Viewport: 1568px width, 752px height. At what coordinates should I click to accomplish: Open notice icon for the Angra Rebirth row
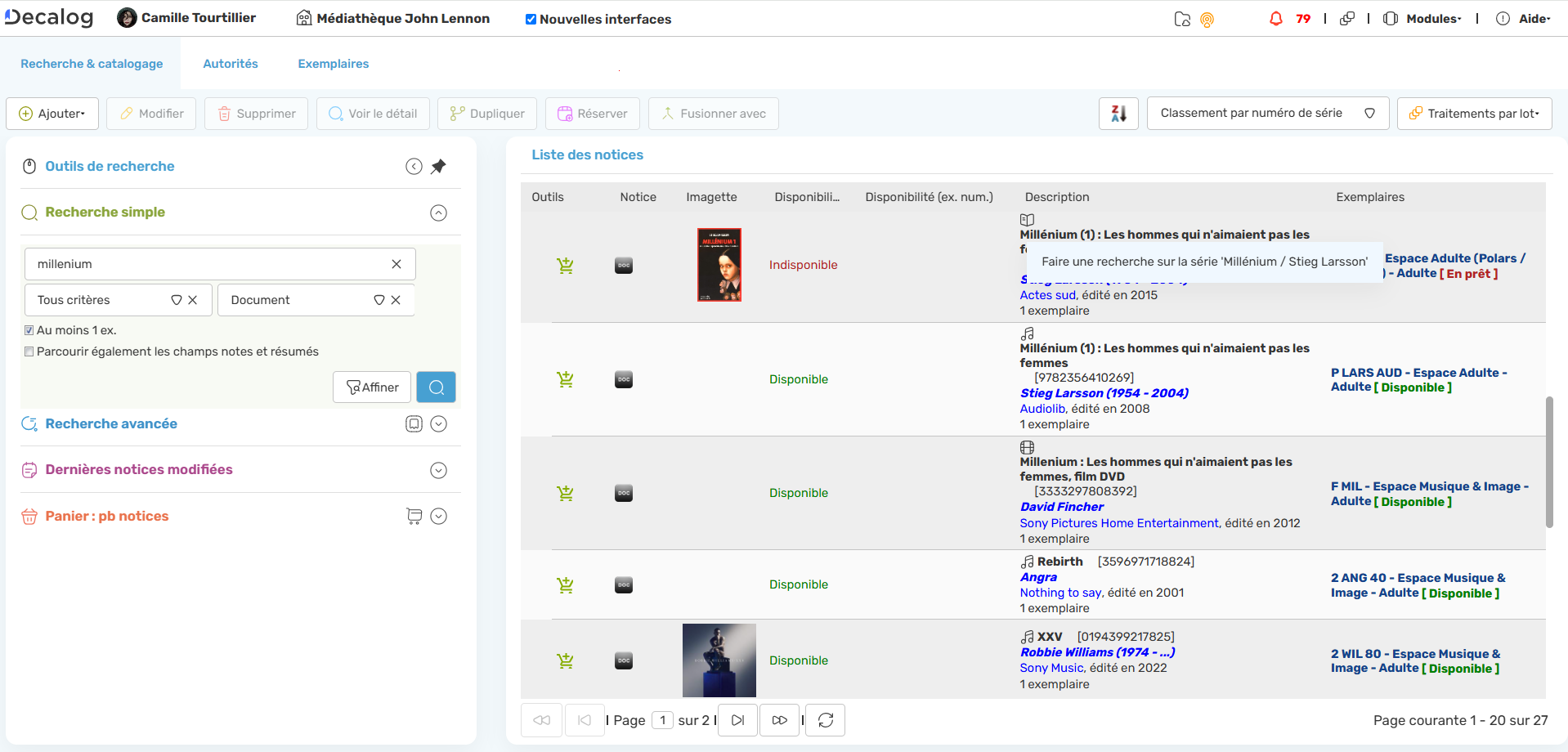(624, 585)
